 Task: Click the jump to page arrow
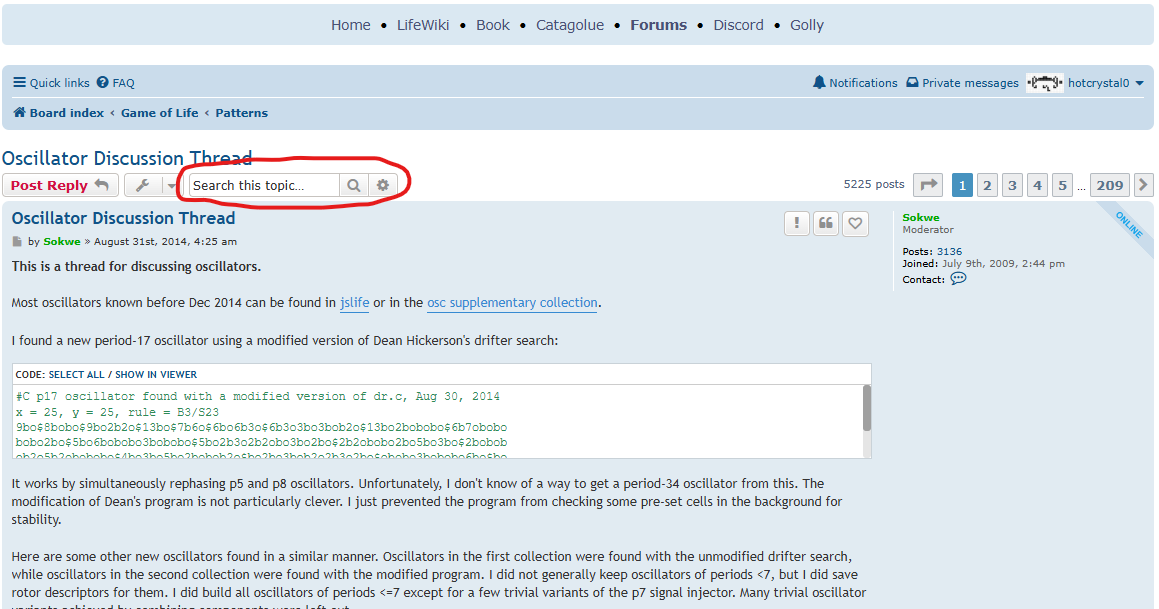[x=928, y=185]
